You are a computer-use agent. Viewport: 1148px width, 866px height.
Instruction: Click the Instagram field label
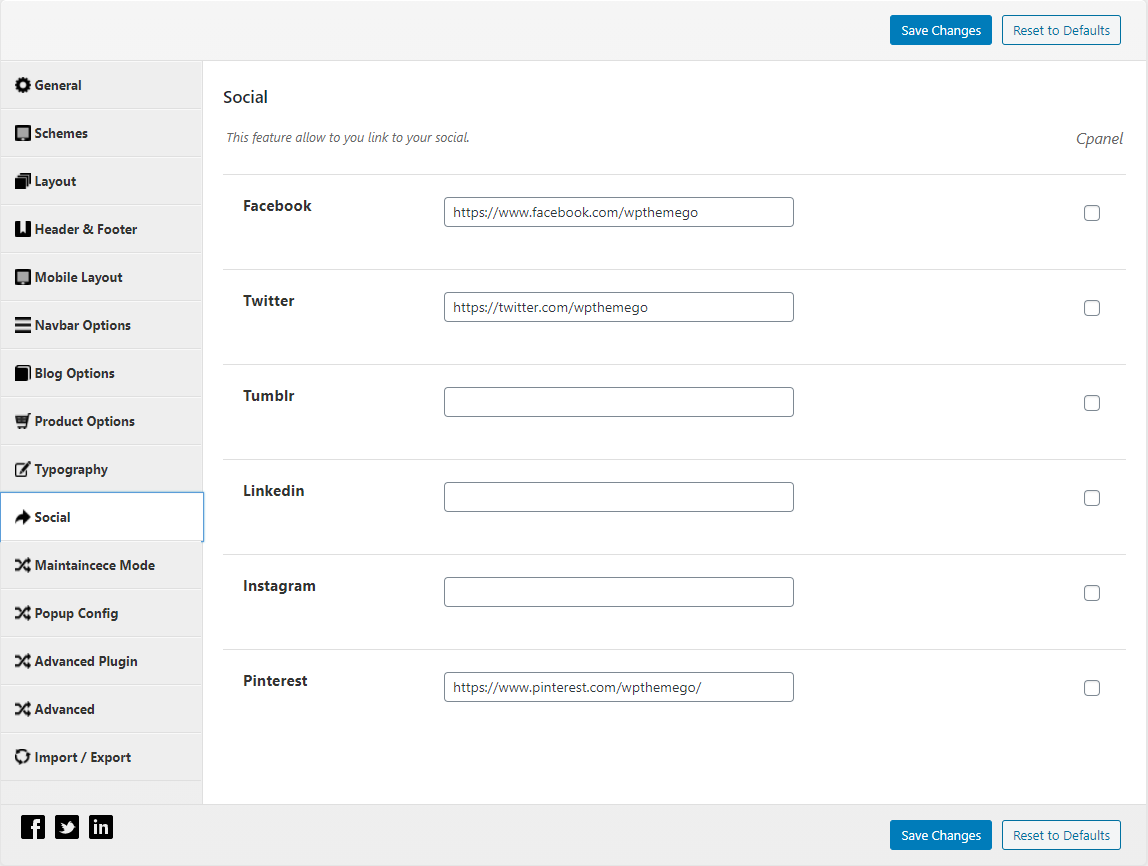279,586
